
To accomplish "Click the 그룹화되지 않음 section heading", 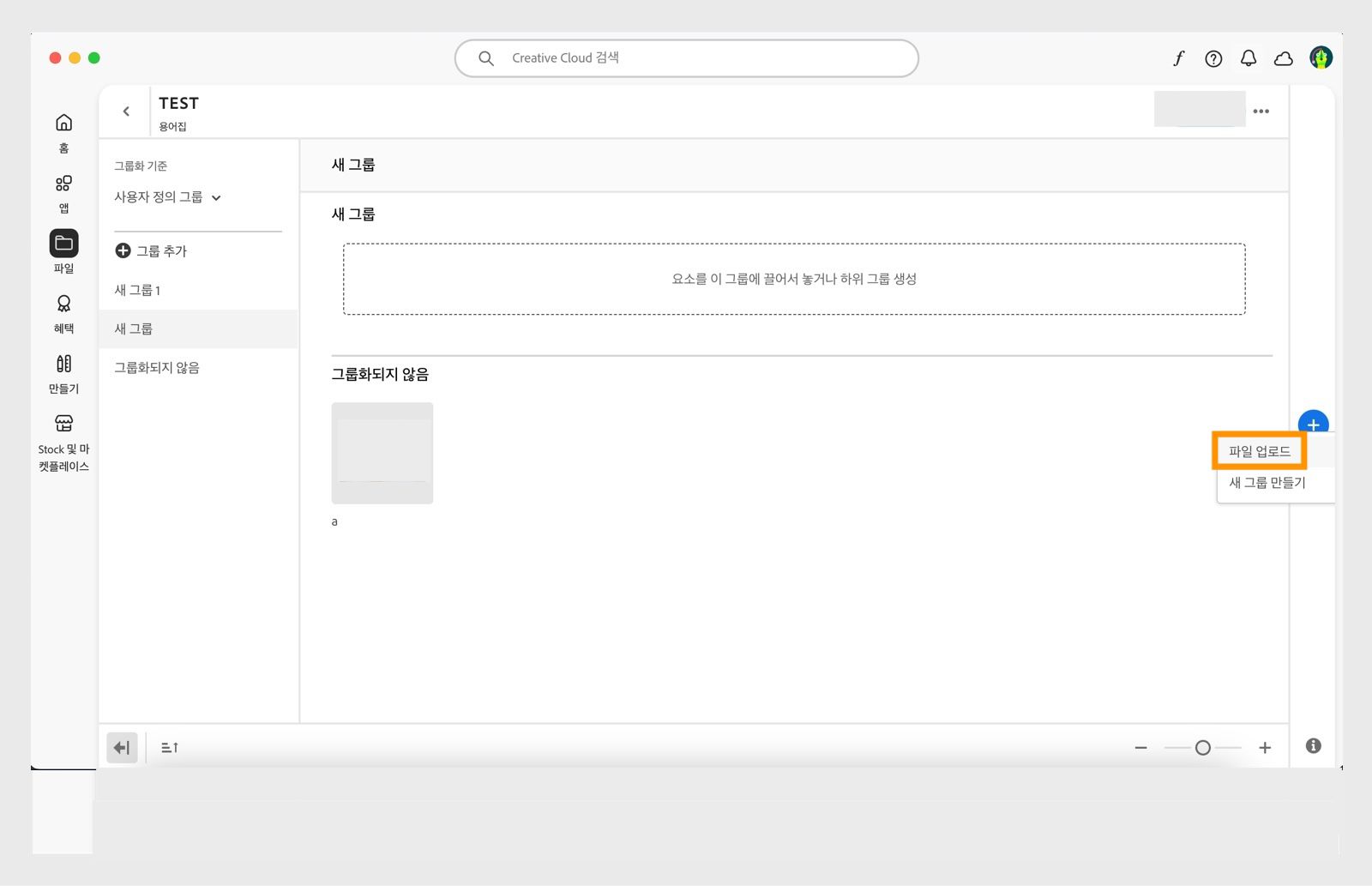I will (380, 374).
